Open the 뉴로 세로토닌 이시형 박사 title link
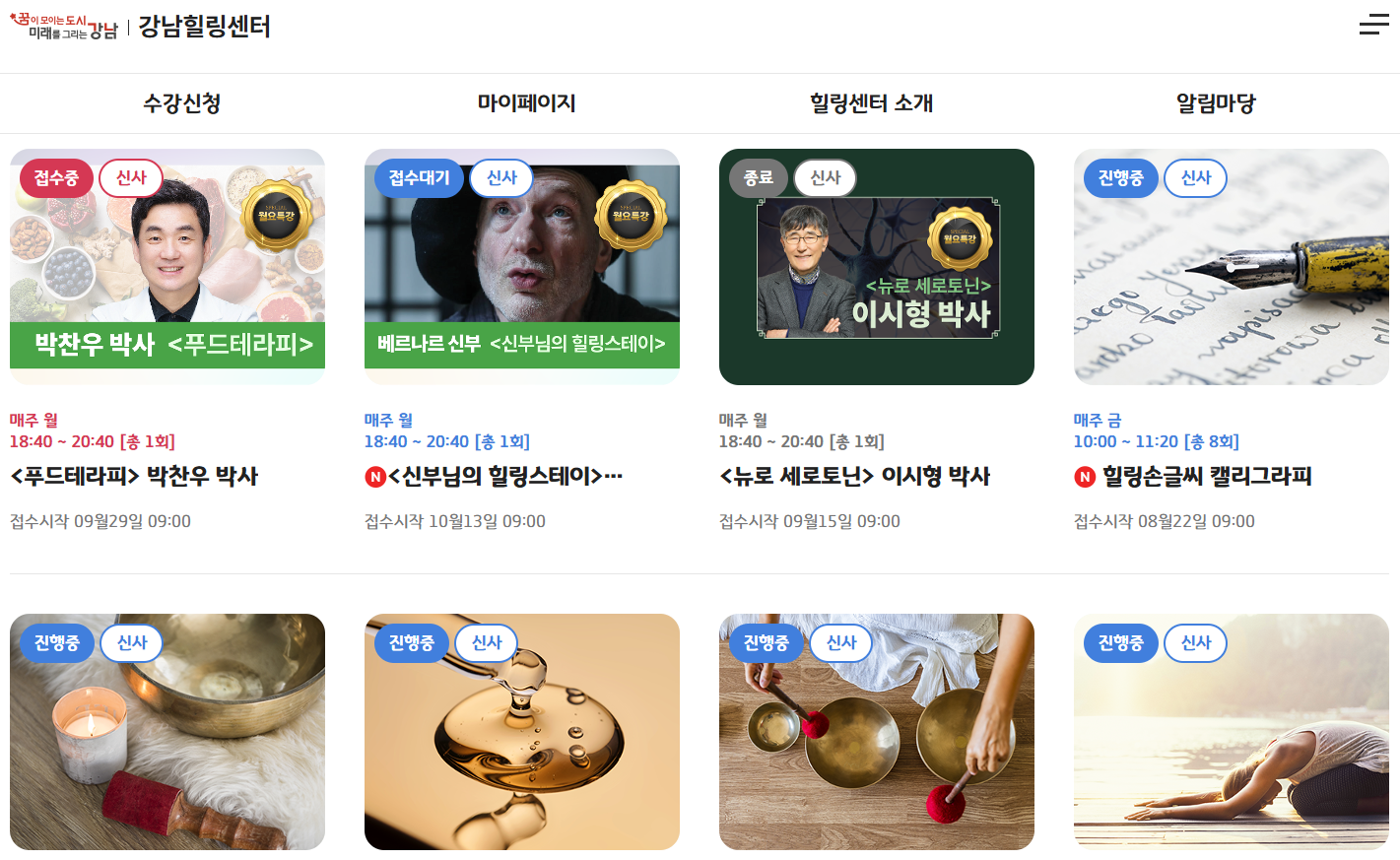This screenshot has height=860, width=1400. tap(855, 477)
